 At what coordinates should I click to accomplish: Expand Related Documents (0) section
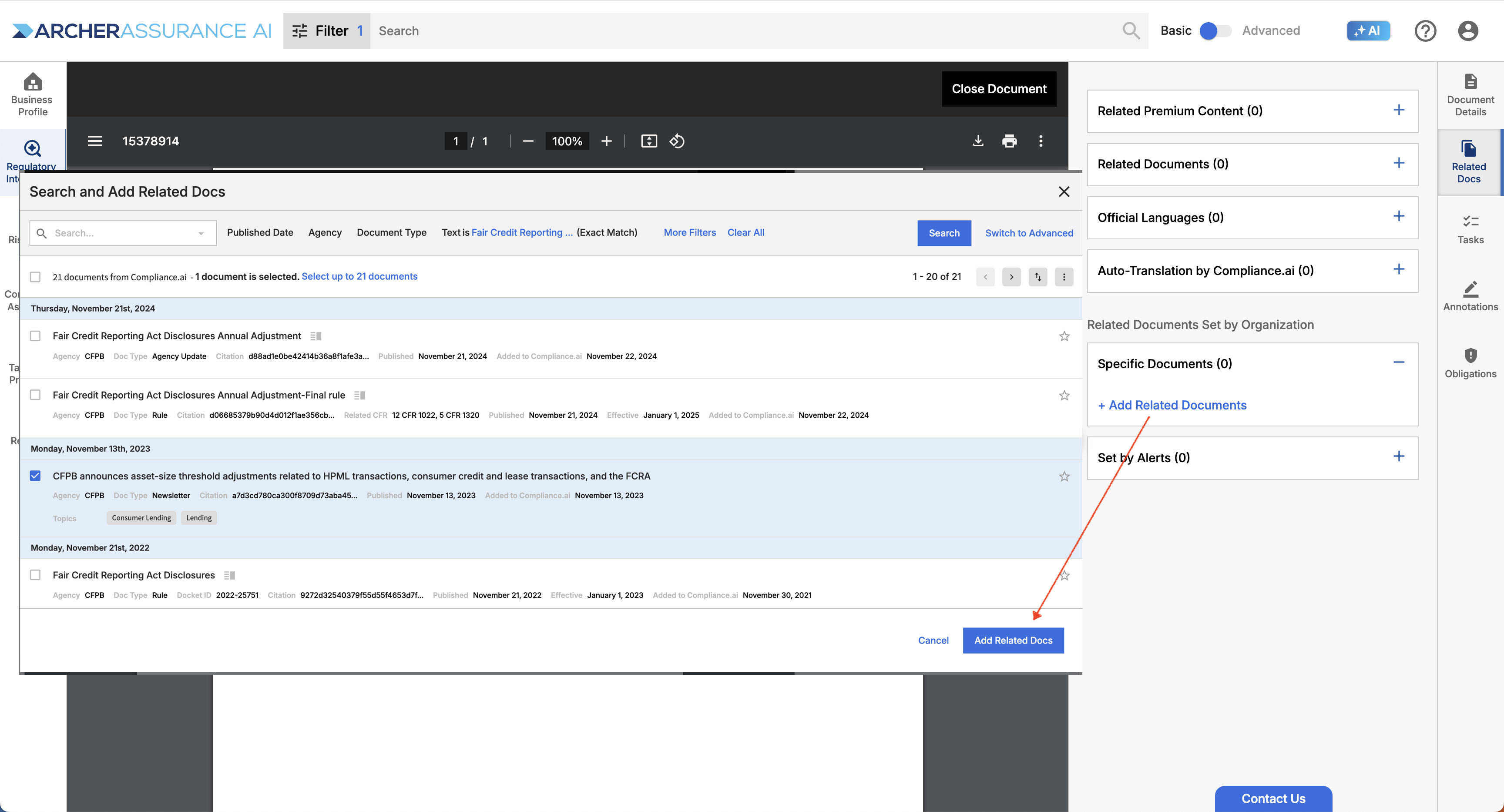[x=1398, y=164]
